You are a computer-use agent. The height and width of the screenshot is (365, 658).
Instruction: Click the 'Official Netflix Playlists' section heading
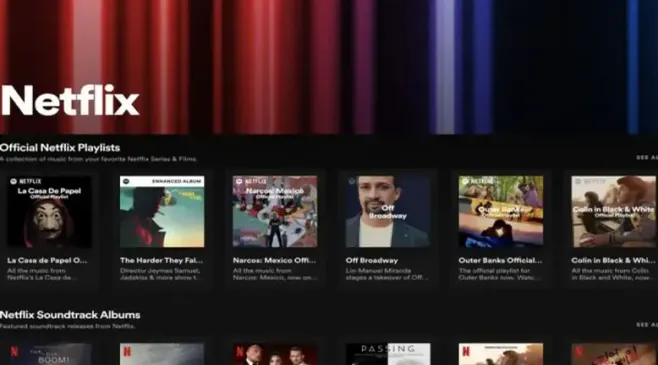click(60, 148)
